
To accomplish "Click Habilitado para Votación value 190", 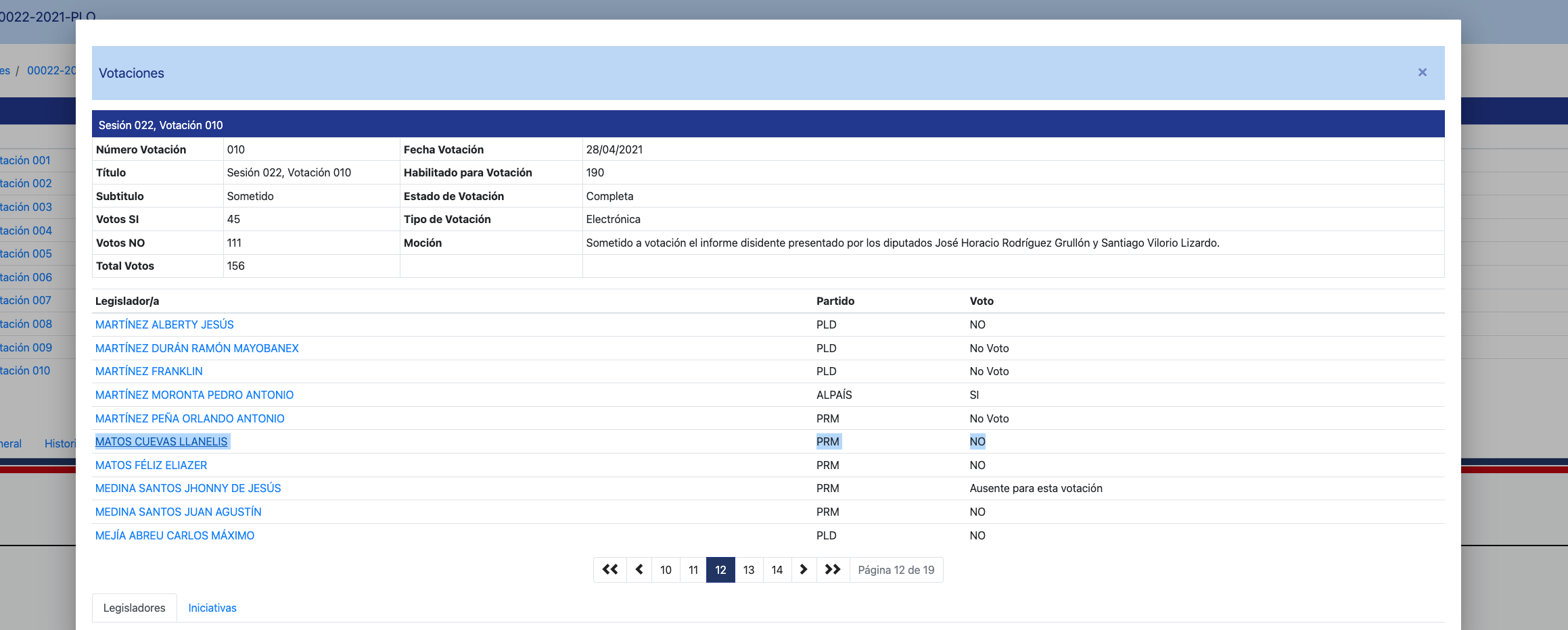I will point(595,172).
